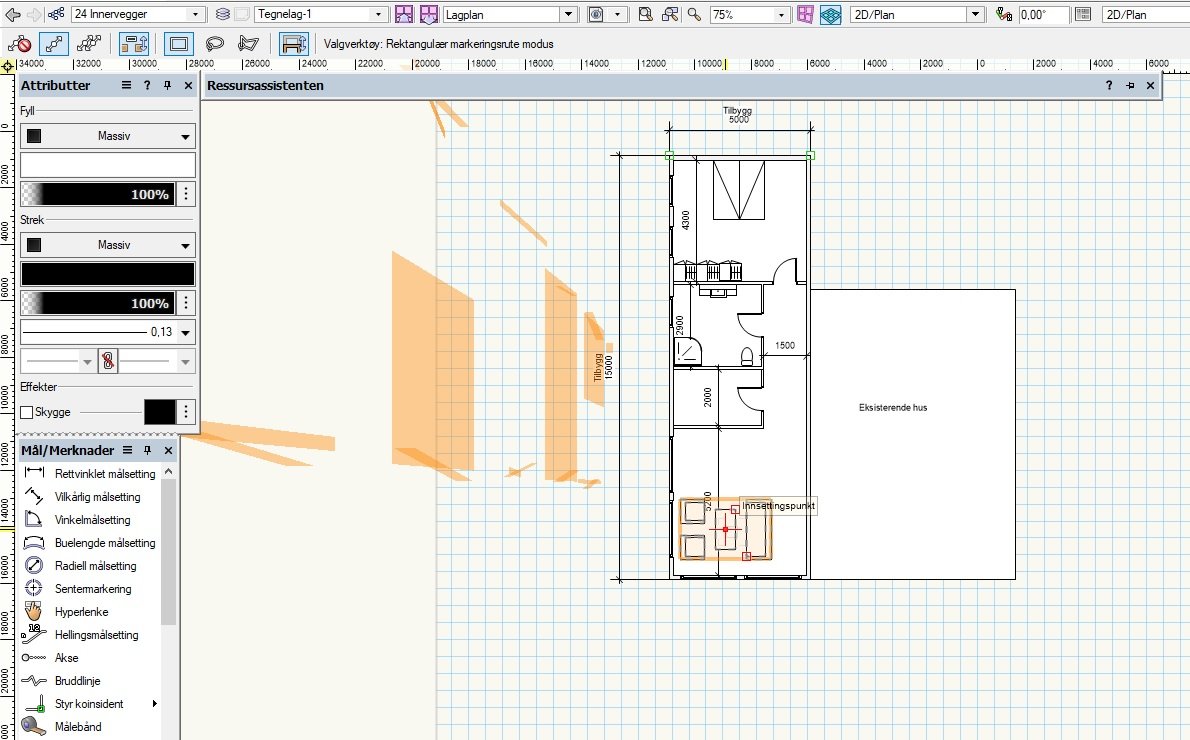Pin the Attributter panel
Viewport: 1190px width, 740px height.
[x=168, y=85]
